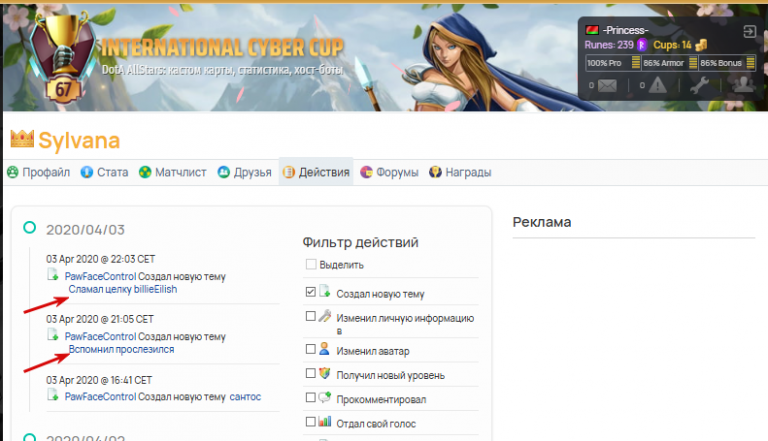The height and width of the screenshot is (441, 768).
Task: Click the new-topic file icon at 21:05 entry
Action: [x=52, y=335]
